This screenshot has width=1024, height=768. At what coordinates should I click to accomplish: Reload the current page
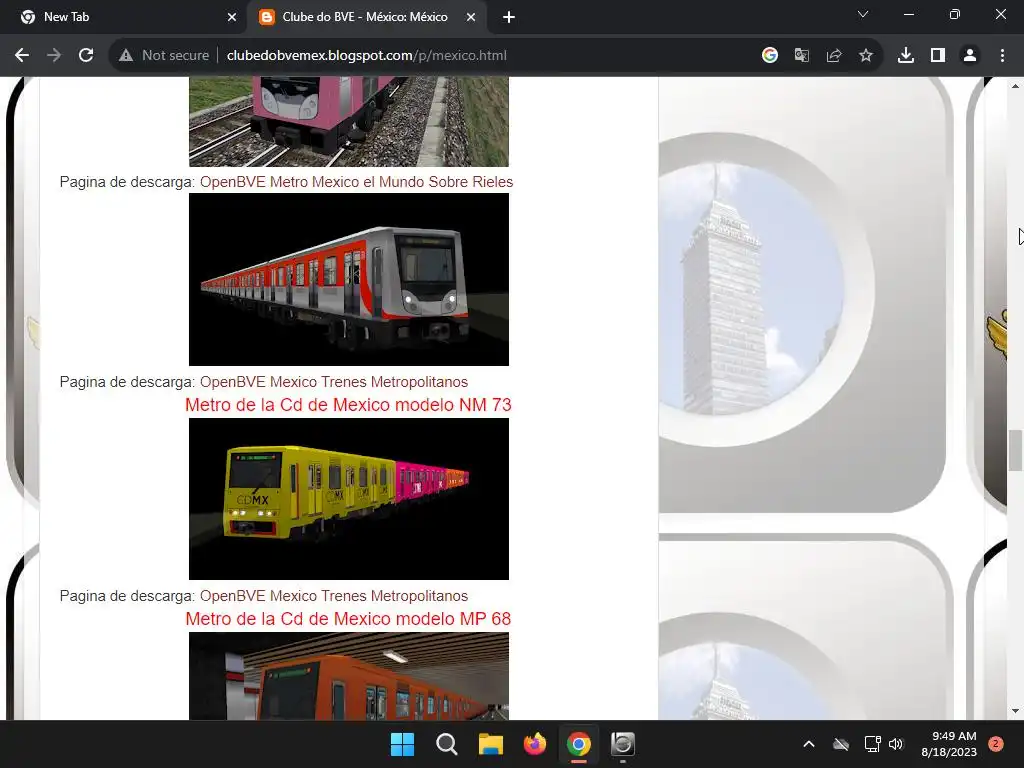tap(86, 56)
